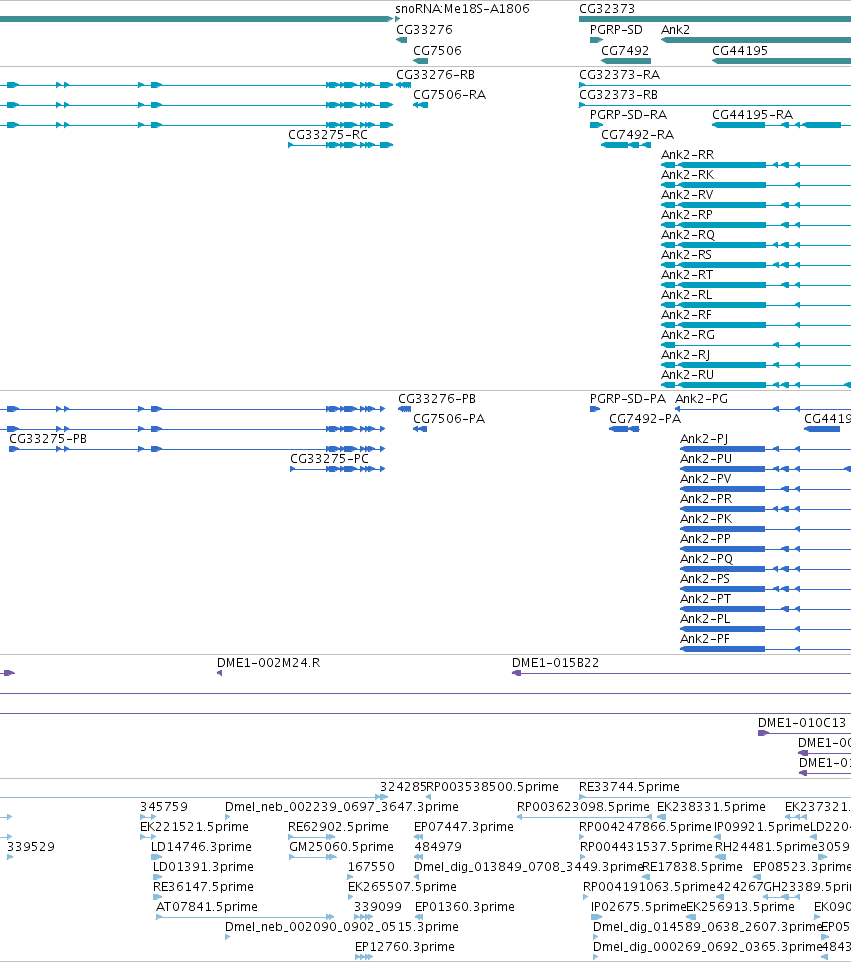
Task: Click the Ank2-RT transcript label
Action: pos(687,275)
